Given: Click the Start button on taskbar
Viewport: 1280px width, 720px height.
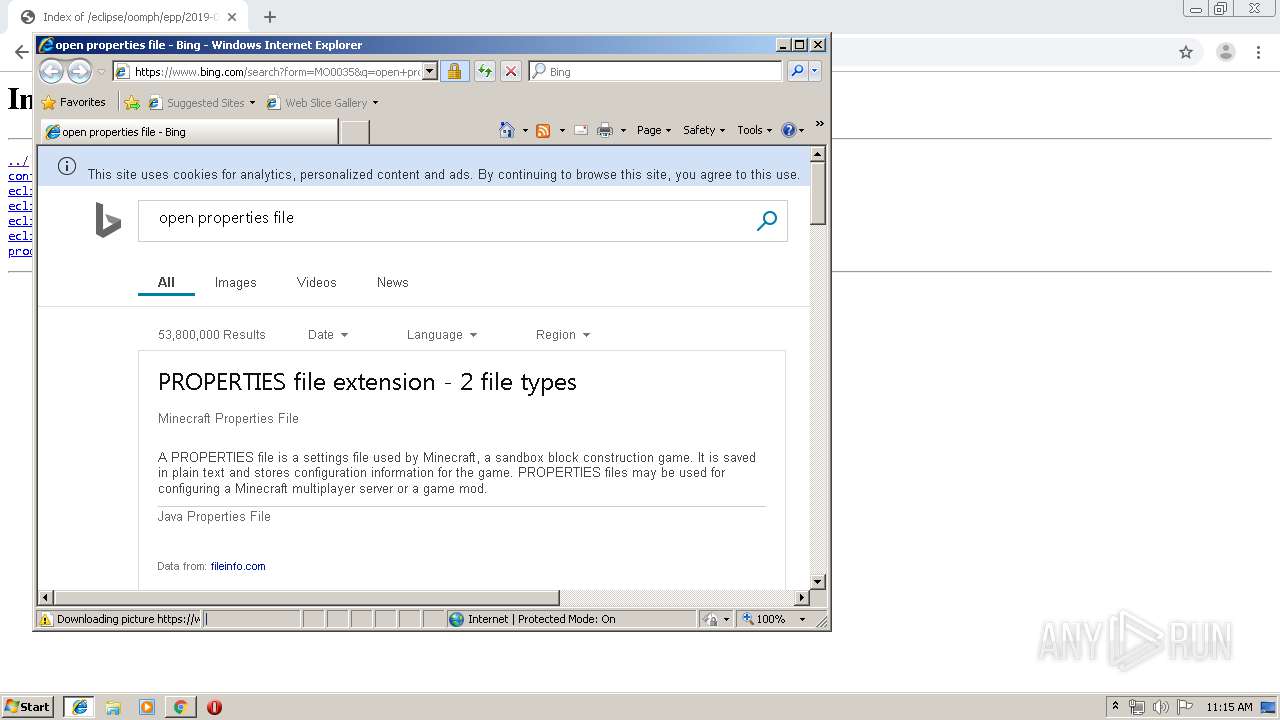Looking at the screenshot, I should (27, 706).
